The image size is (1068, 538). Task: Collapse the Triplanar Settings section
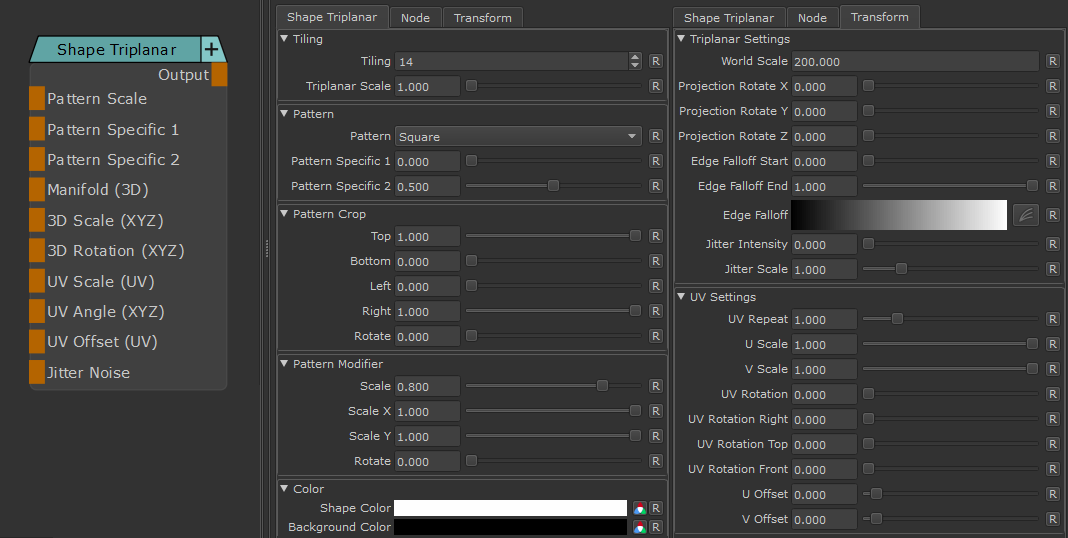(682, 39)
